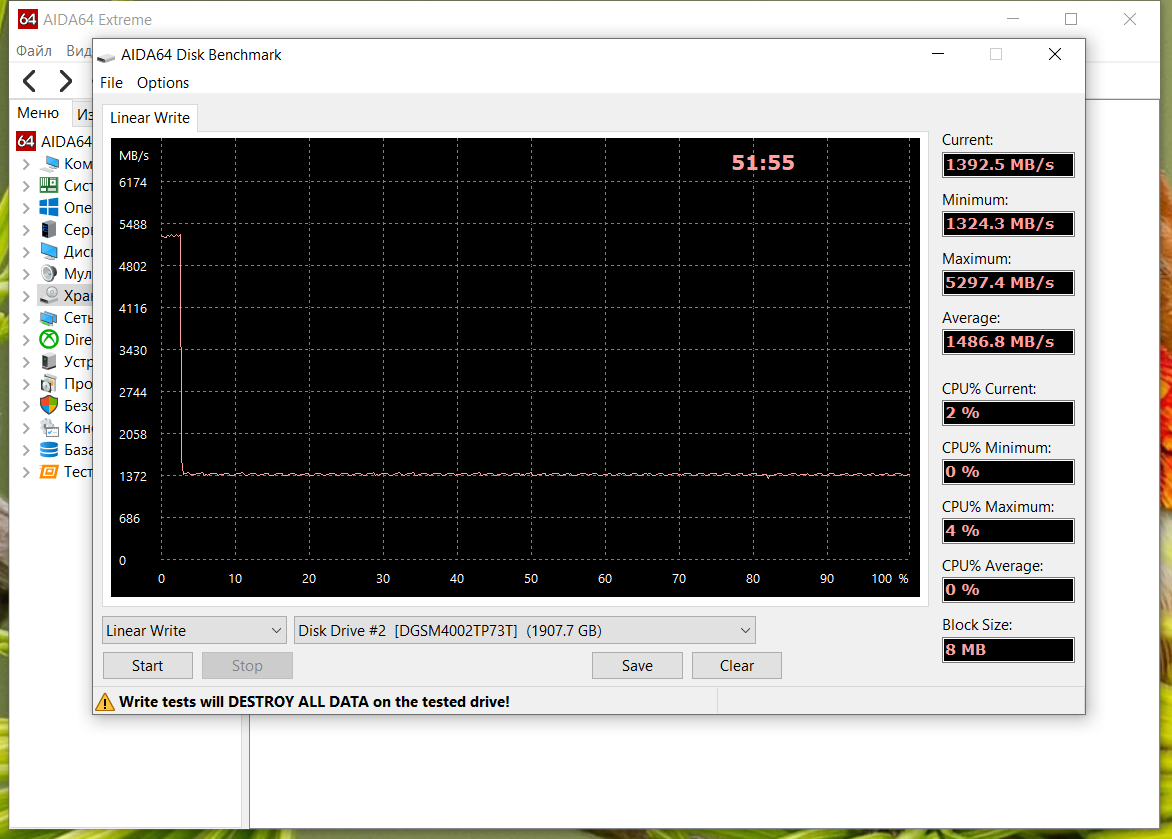The width and height of the screenshot is (1172, 839).
Task: Select the Multimedia speaker tree icon
Action: coord(49,273)
